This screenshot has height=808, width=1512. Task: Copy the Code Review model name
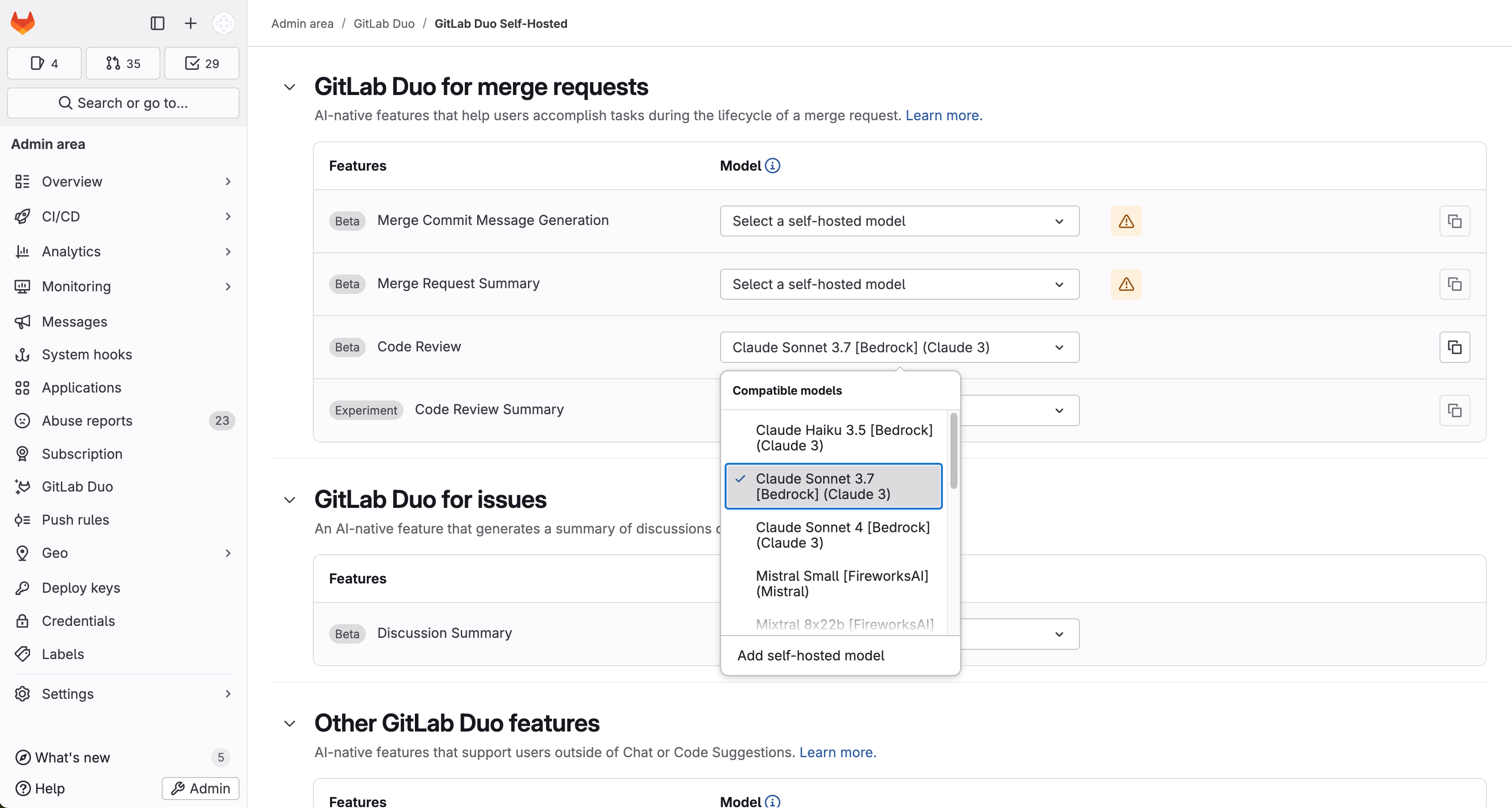tap(1455, 347)
